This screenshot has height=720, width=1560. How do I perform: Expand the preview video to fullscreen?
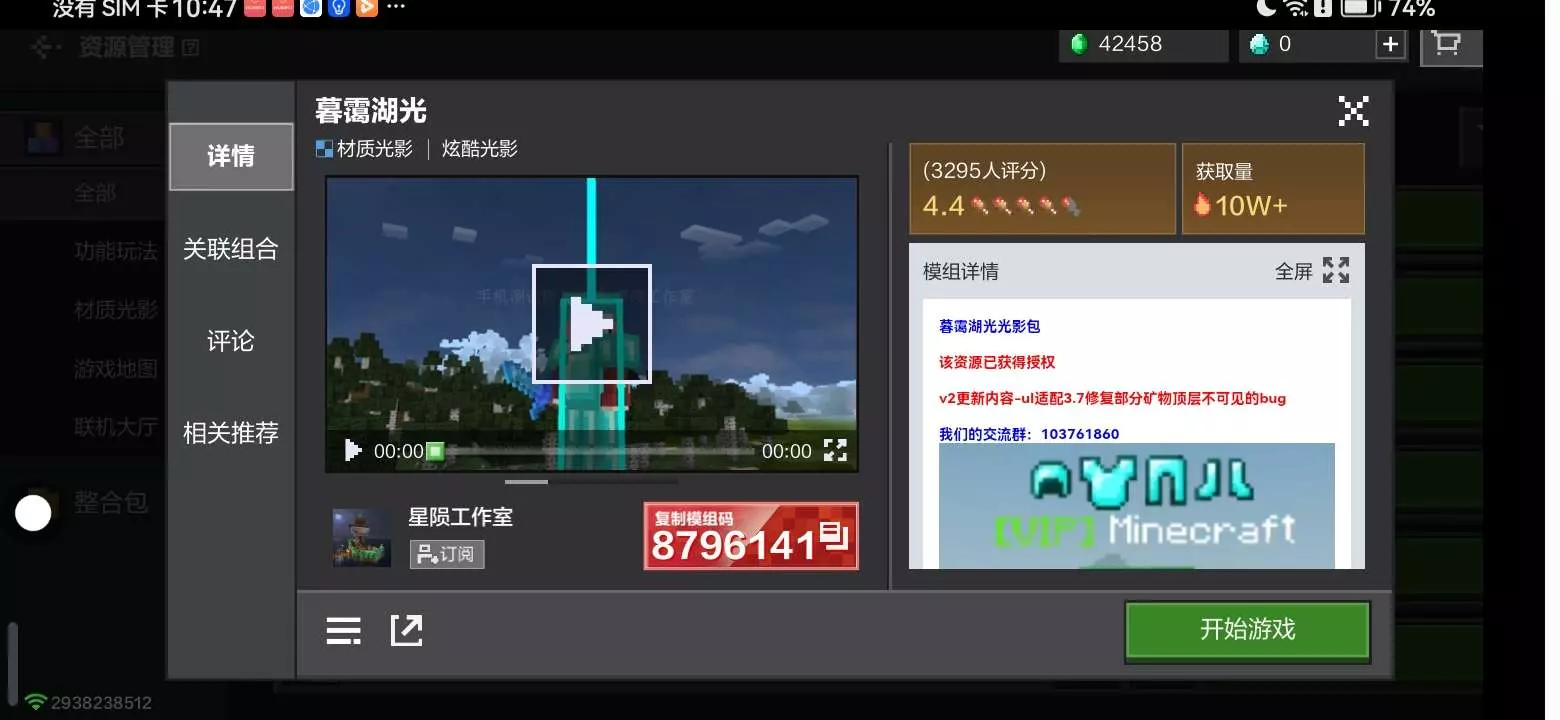(x=835, y=450)
